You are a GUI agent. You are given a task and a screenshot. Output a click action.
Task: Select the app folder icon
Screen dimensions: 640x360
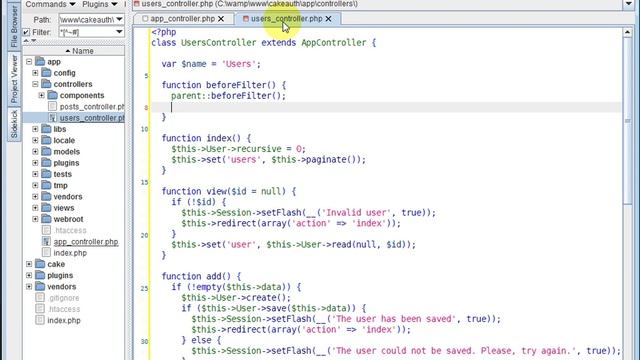pos(40,62)
